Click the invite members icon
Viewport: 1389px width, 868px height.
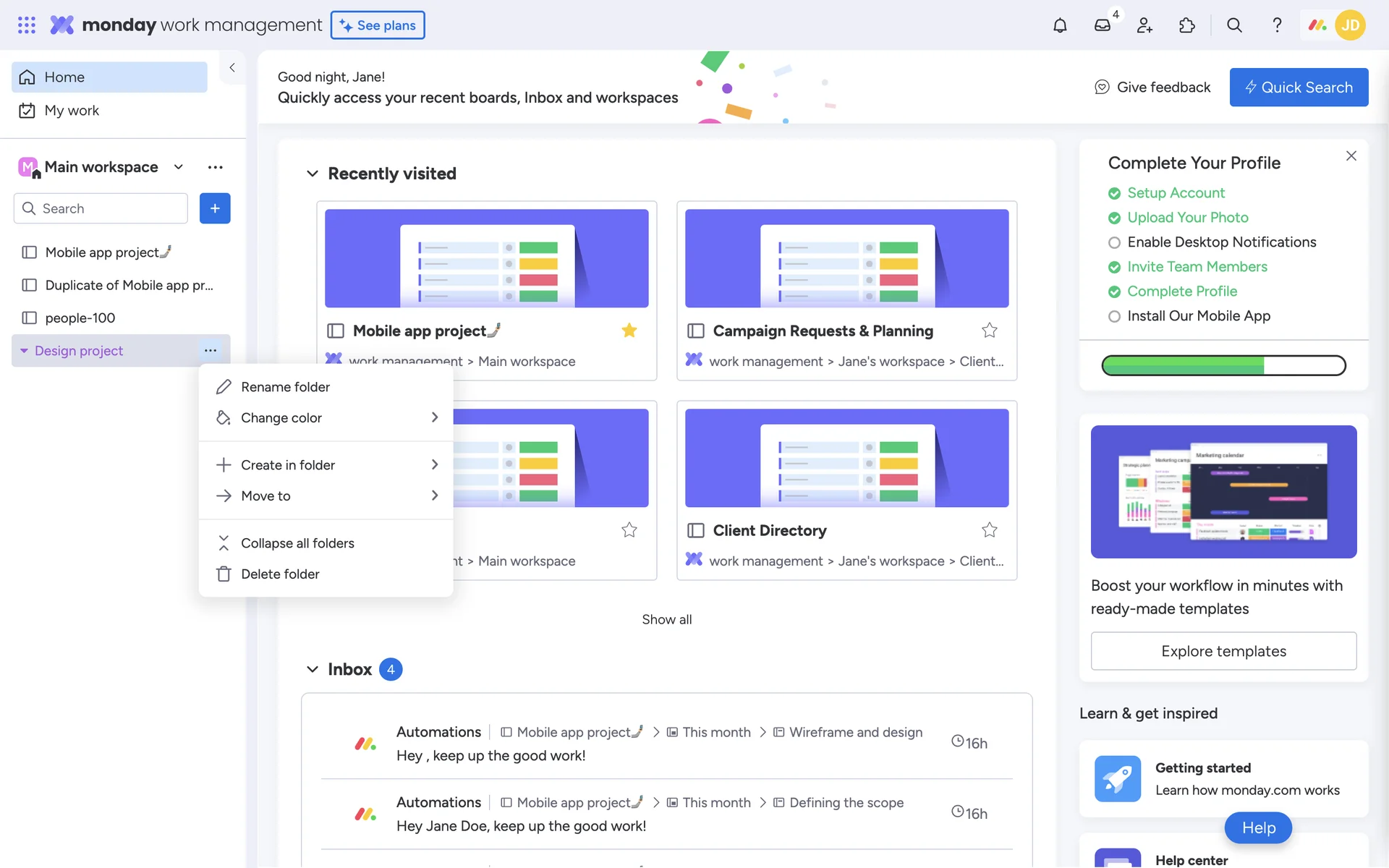coord(1144,25)
